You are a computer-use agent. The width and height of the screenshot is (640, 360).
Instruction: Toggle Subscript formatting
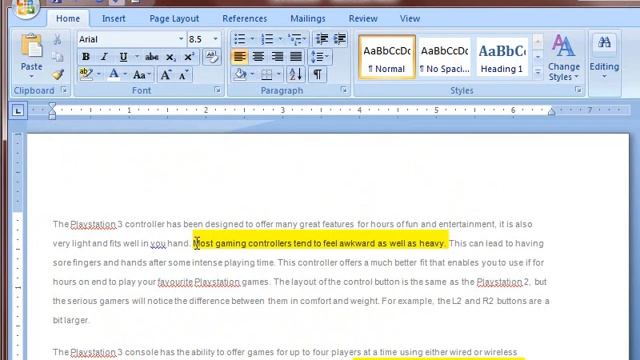click(x=171, y=57)
